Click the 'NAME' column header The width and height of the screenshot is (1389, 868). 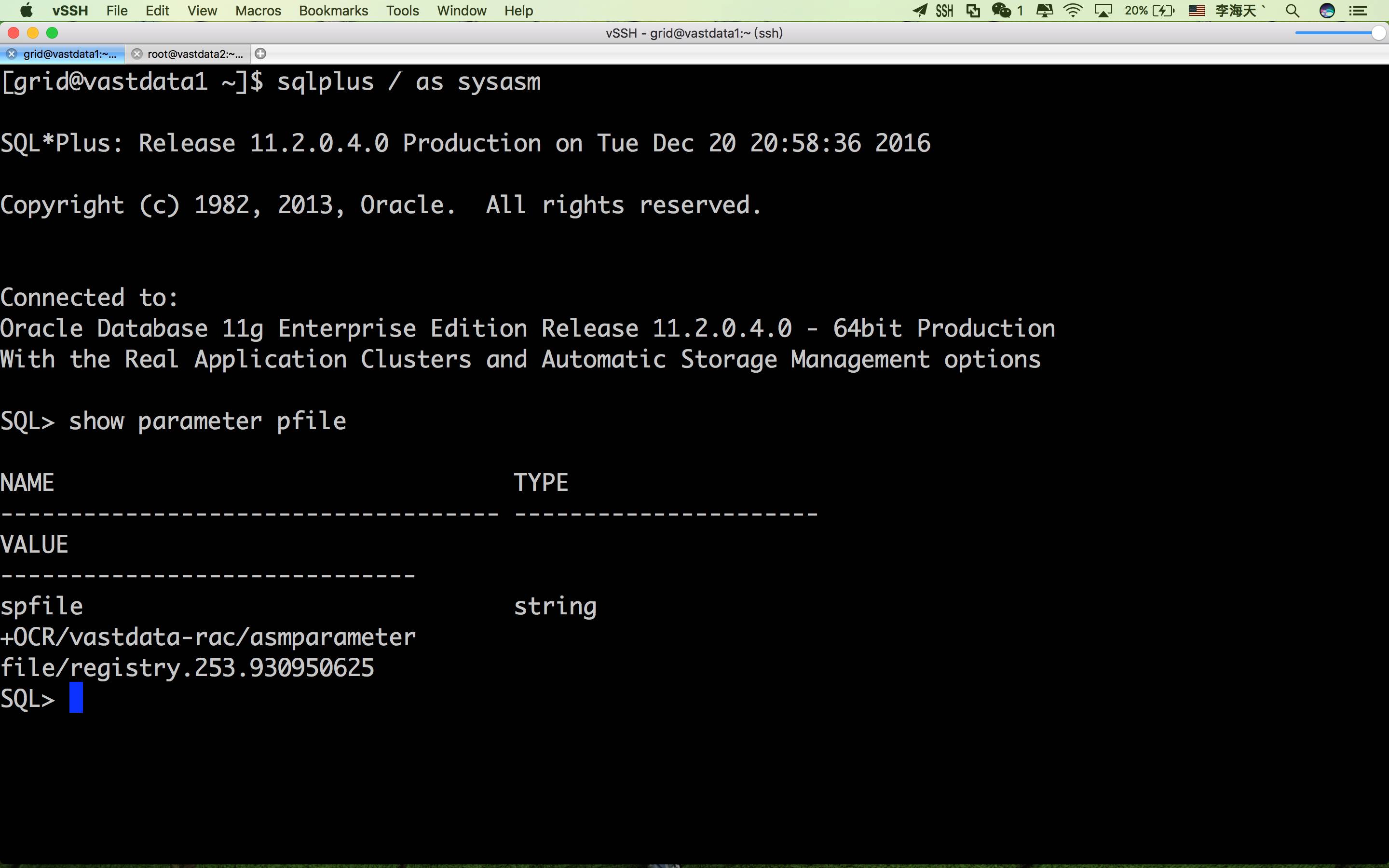27,483
